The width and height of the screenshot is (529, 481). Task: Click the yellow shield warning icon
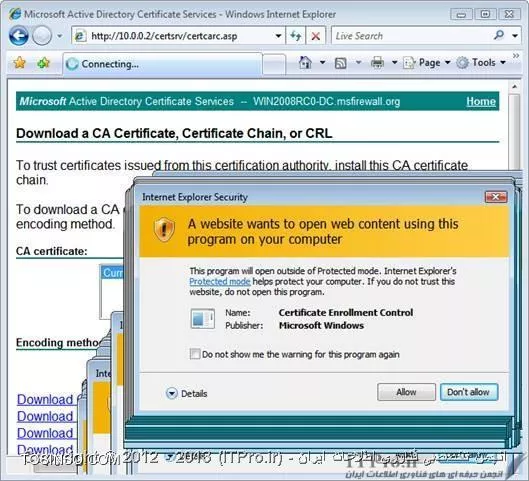tap(164, 229)
